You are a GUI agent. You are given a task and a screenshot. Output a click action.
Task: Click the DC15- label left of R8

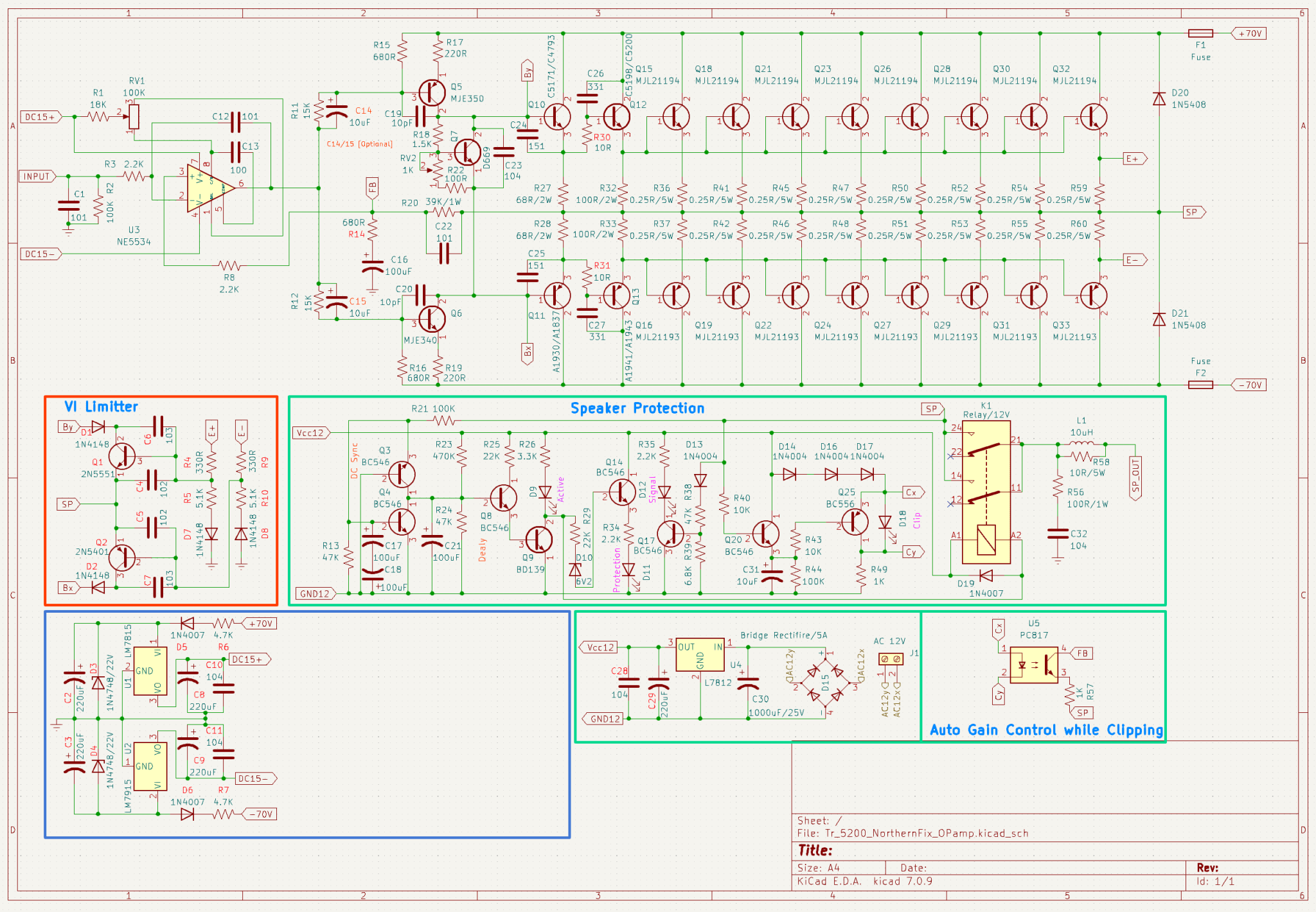[x=41, y=254]
